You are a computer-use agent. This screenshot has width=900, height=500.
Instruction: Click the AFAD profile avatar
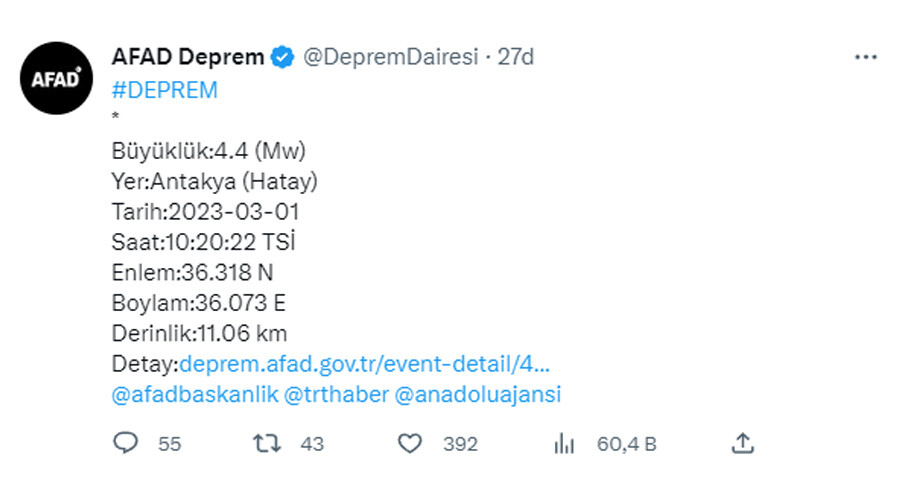tap(55, 76)
